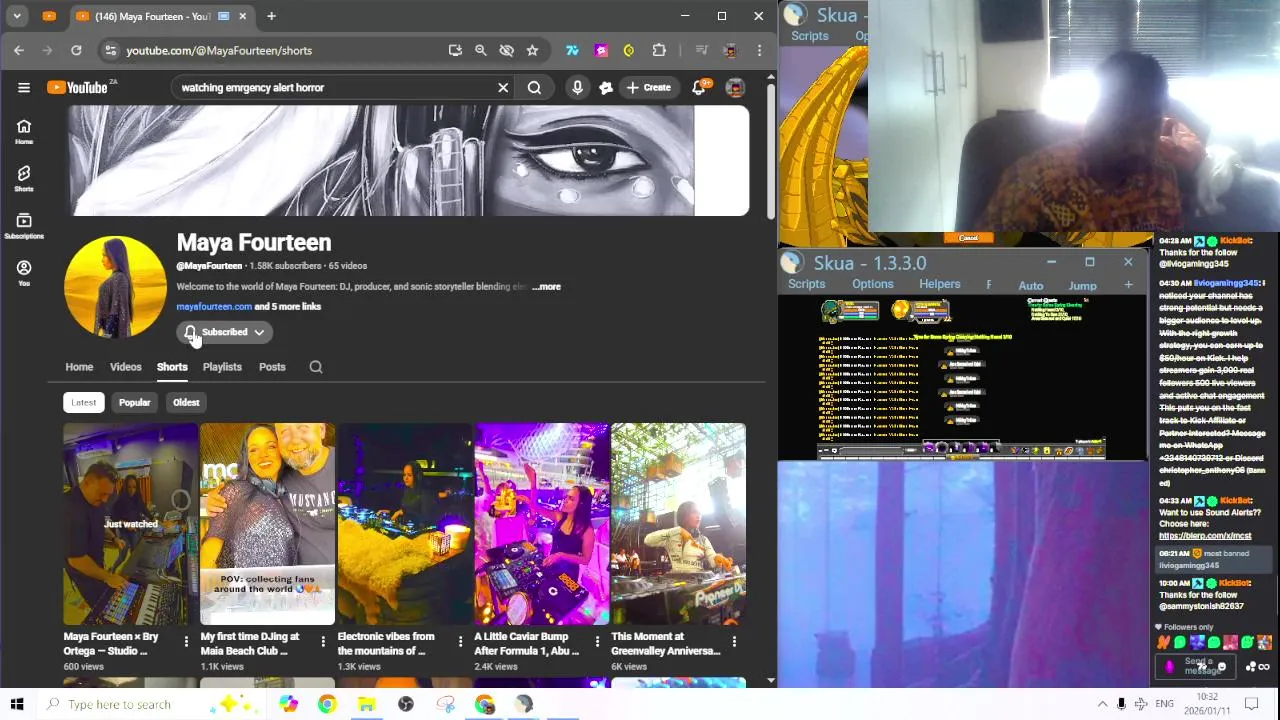Open the Copilot icon in the taskbar
Image resolution: width=1280 pixels, height=720 pixels.
click(288, 704)
